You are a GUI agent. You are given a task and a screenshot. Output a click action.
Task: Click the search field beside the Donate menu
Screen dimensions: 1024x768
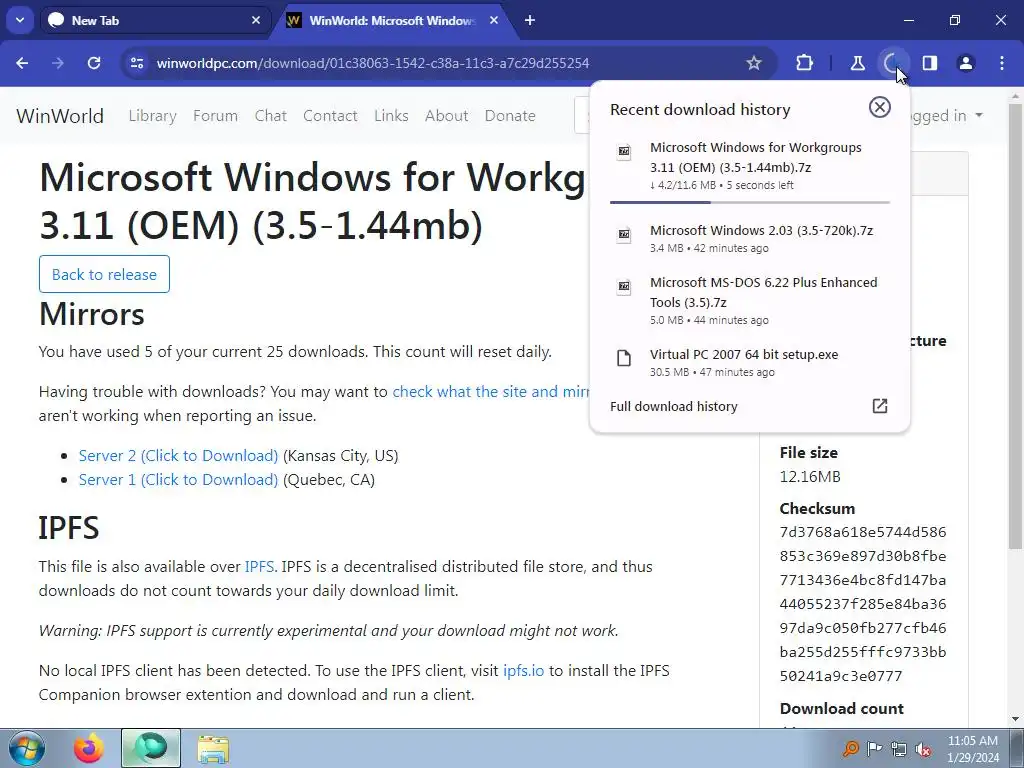click(582, 116)
